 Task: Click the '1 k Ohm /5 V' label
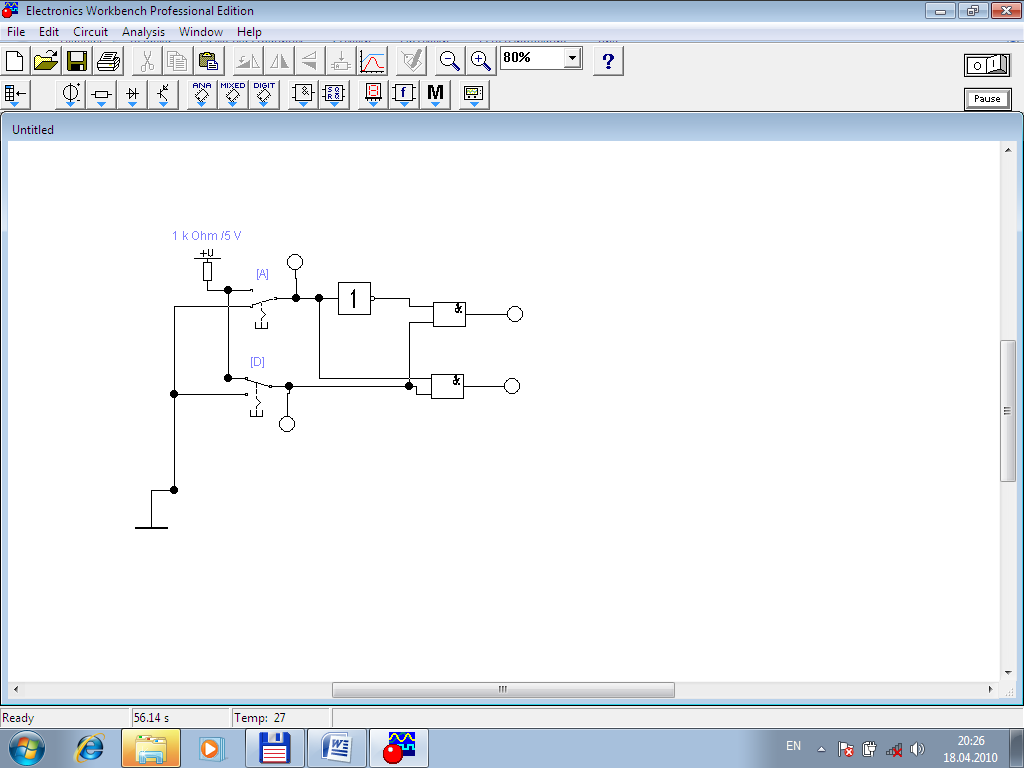[206, 236]
